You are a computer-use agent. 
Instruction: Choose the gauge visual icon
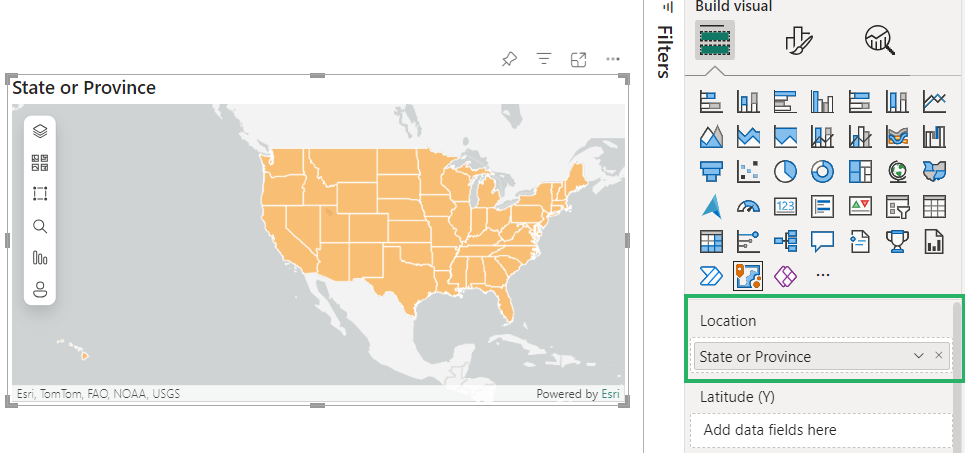[748, 206]
